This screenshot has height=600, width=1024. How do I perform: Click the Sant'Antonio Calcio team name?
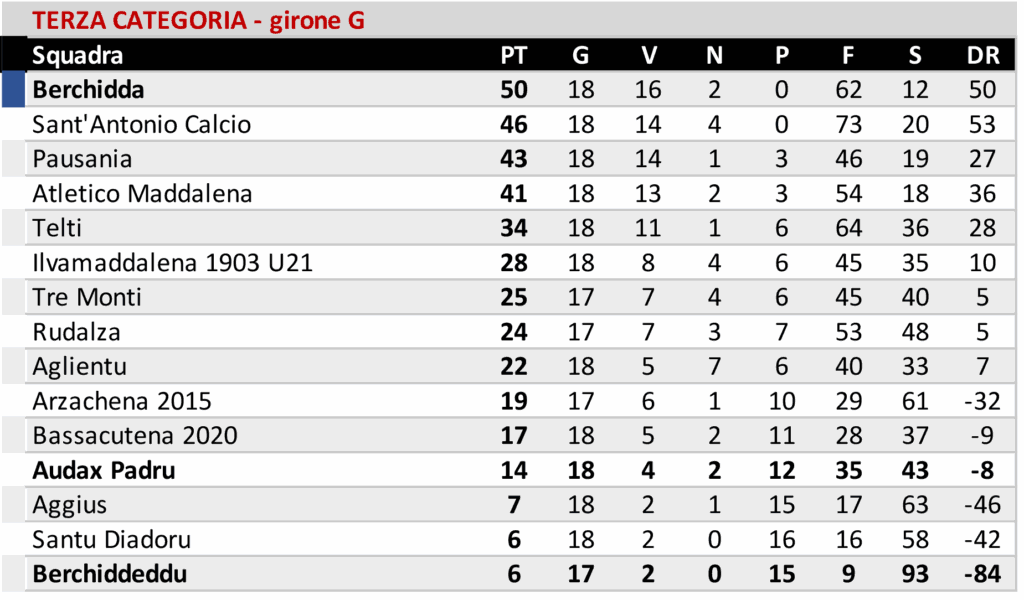coord(141,125)
